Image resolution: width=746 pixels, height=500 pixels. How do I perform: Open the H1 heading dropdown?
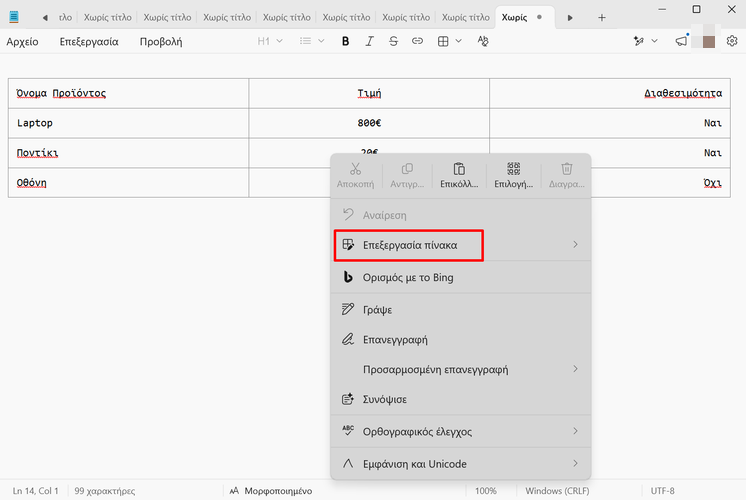pyautogui.click(x=270, y=41)
